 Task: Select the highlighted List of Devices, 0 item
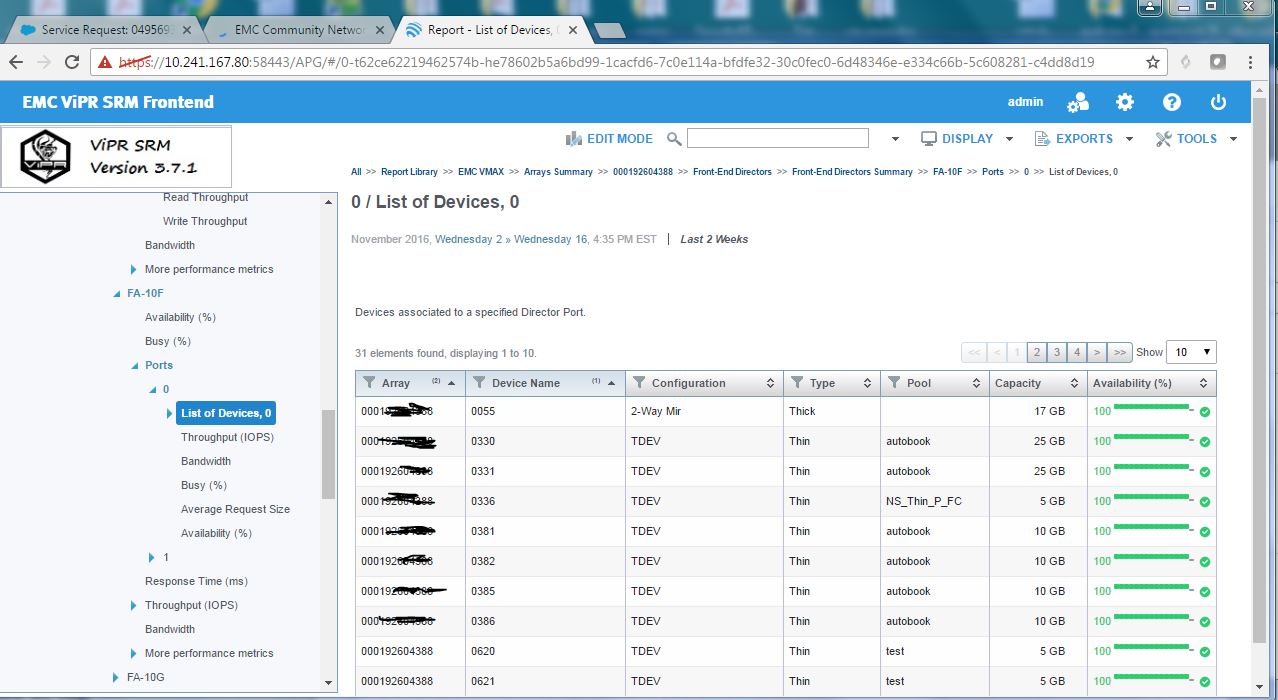pyautogui.click(x=226, y=413)
